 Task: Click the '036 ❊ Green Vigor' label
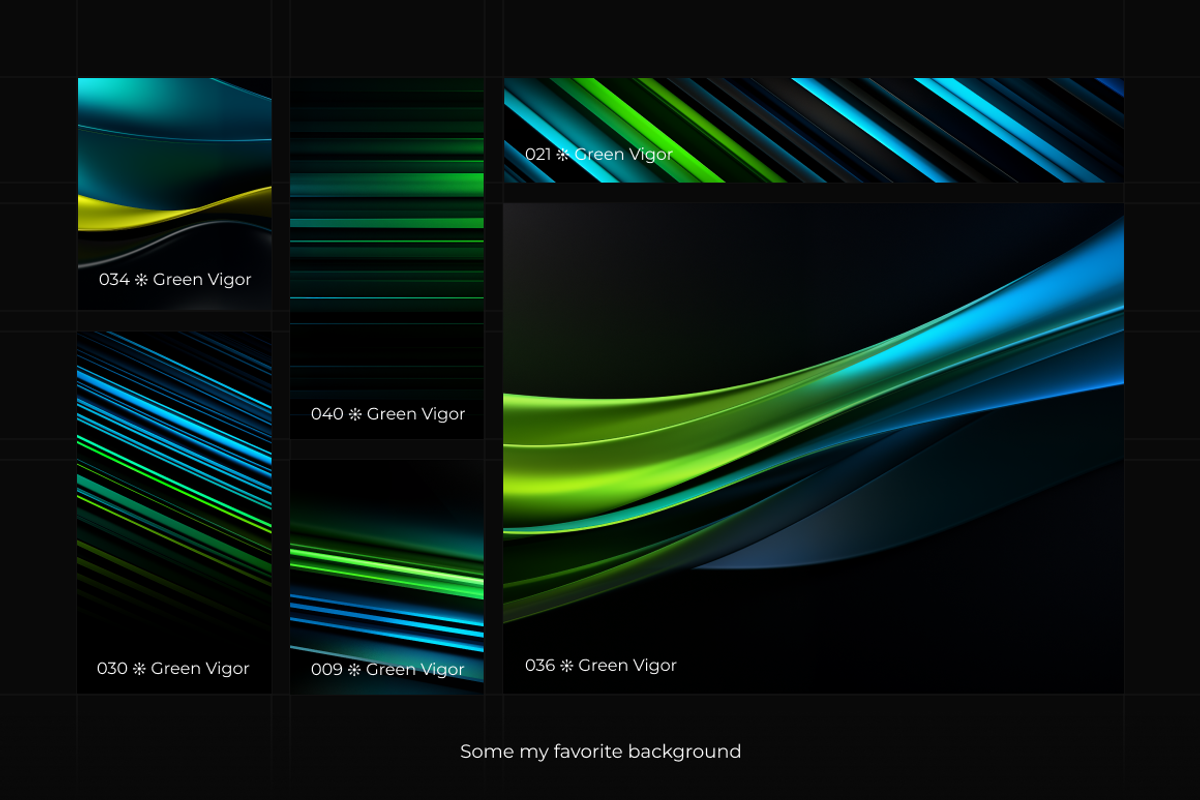click(601, 666)
